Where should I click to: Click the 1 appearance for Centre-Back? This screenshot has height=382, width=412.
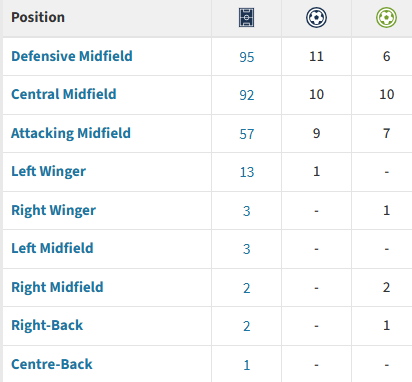pos(247,365)
